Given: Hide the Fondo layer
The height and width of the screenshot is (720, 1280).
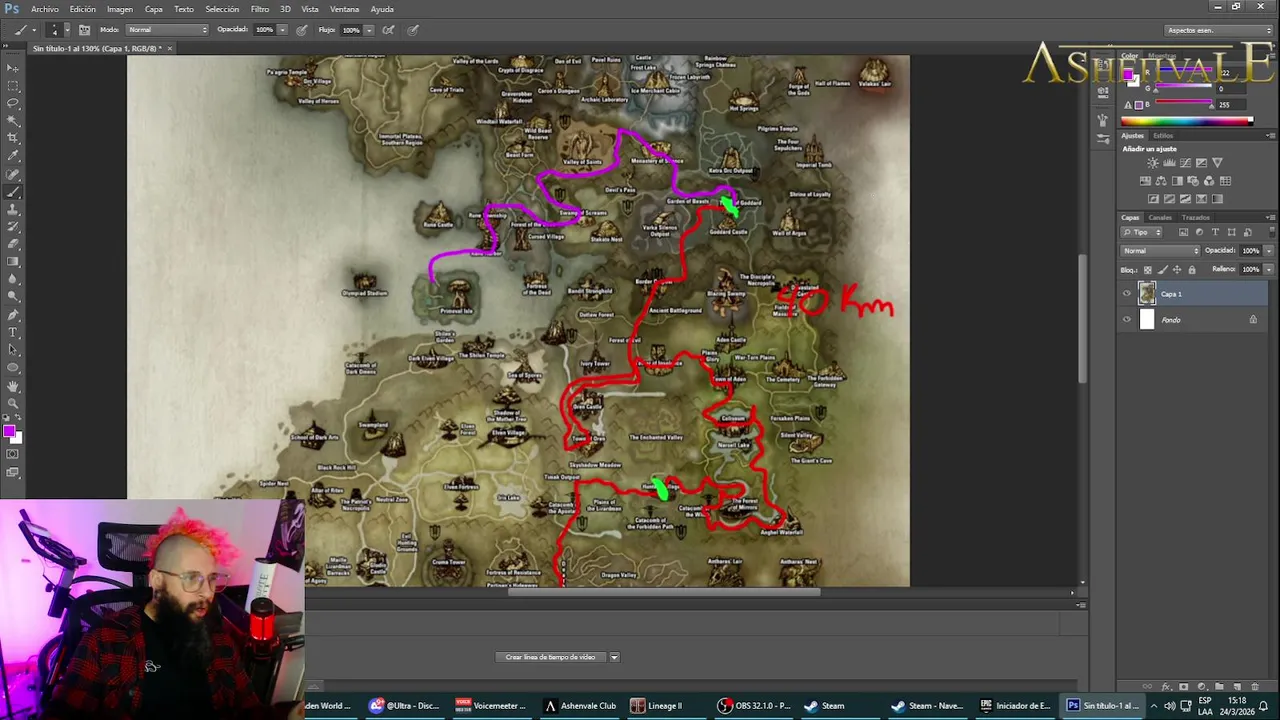Looking at the screenshot, I should tap(1127, 320).
